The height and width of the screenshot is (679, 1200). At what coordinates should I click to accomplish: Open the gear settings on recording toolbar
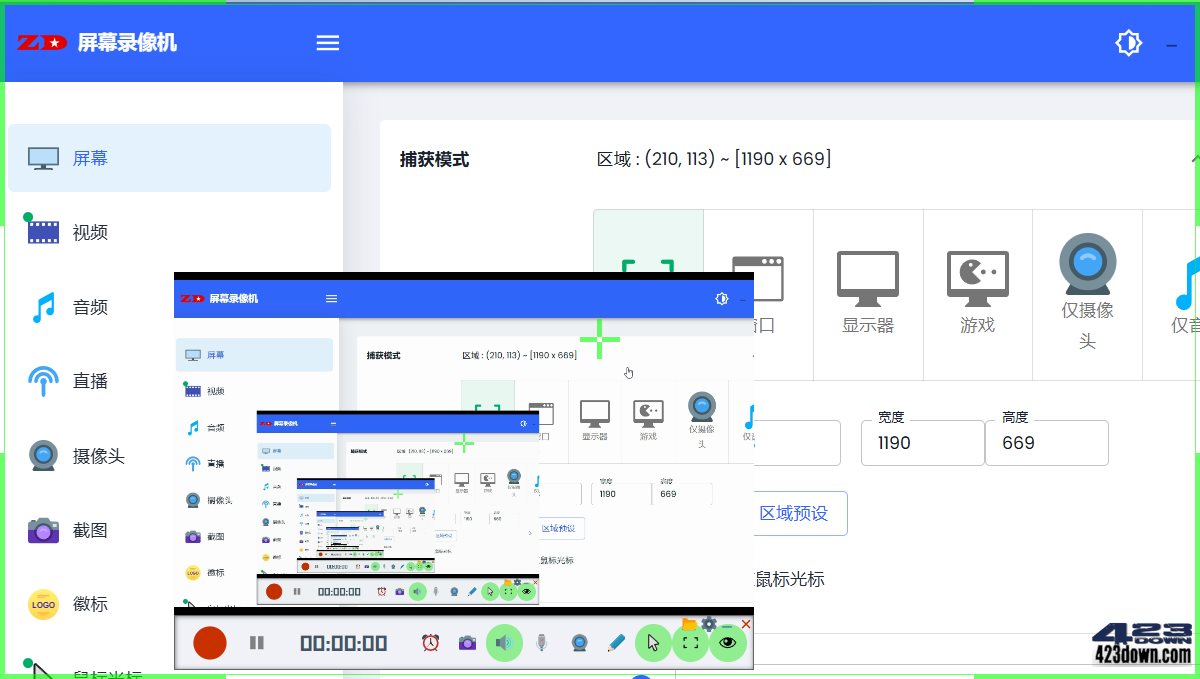(709, 623)
